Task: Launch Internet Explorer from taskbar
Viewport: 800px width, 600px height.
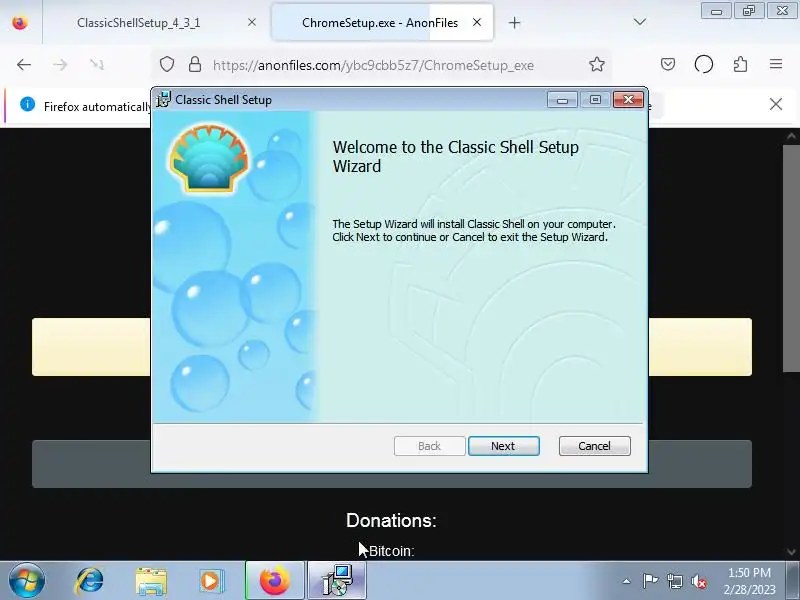Action: [89, 581]
